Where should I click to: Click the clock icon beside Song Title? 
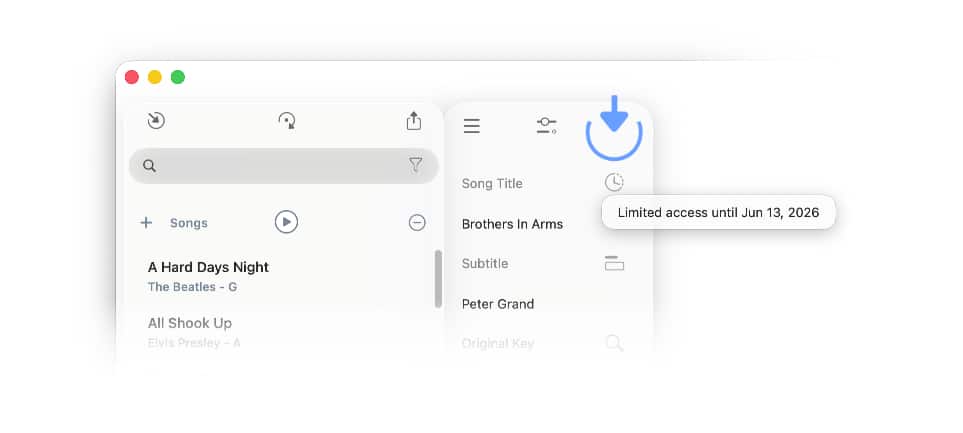[x=614, y=182]
